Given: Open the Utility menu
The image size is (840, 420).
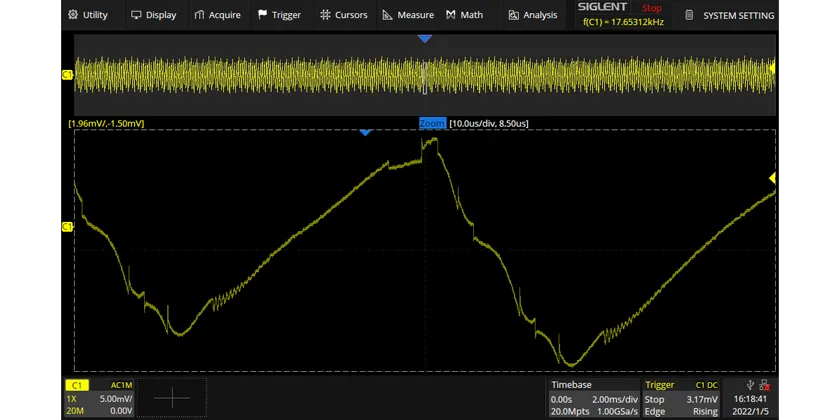Looking at the screenshot, I should [88, 15].
